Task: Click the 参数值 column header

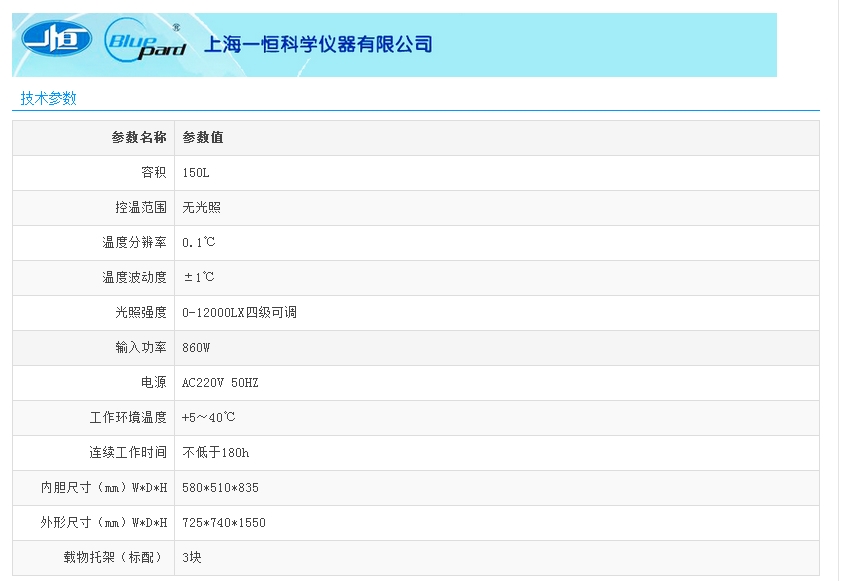Action: click(195, 138)
